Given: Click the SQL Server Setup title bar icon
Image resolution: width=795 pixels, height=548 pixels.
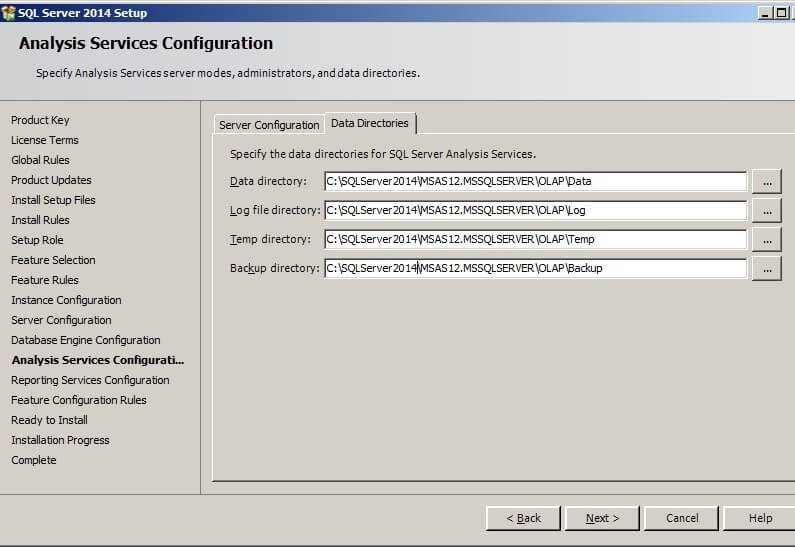Looking at the screenshot, I should (9, 12).
